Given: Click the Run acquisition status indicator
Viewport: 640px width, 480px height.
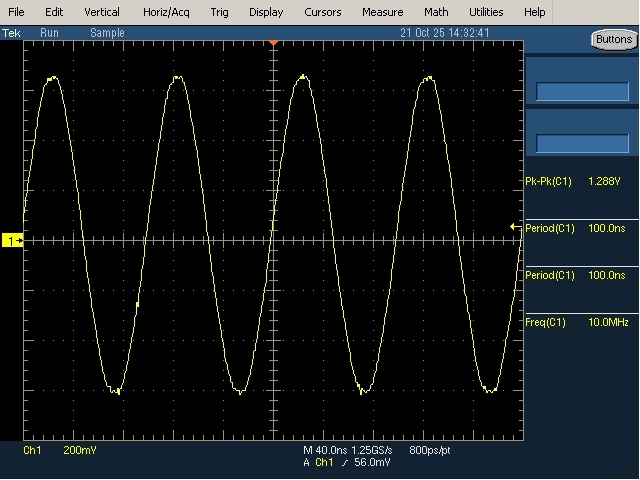Looking at the screenshot, I should tap(49, 33).
